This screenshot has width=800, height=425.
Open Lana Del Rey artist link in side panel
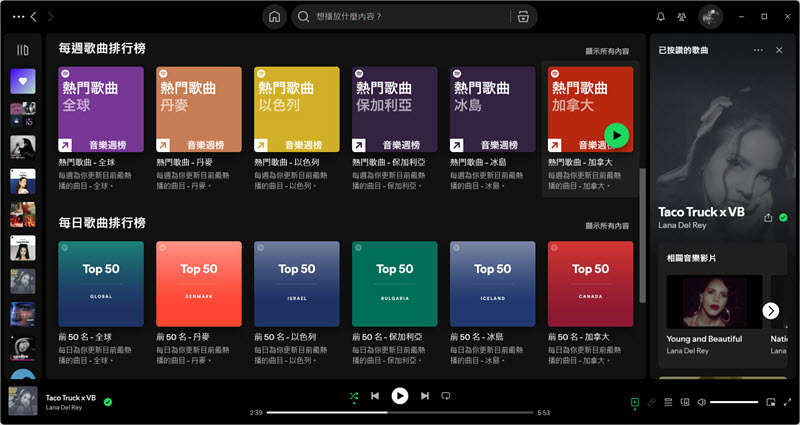[x=682, y=225]
